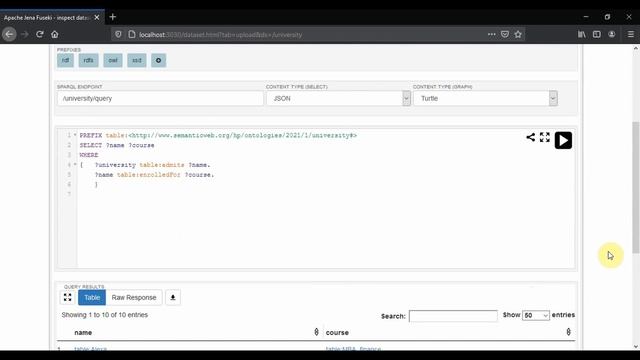640x360 pixels.
Task: Share the query via share icon
Action: pyautogui.click(x=530, y=137)
